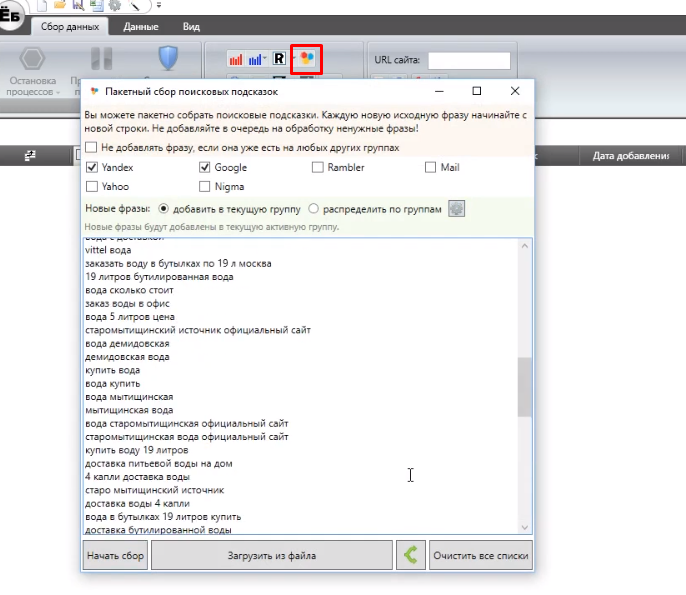Viewport: 686px width, 595px height.
Task: Click the line '19 литров бутилированная вода'
Action: (x=159, y=277)
